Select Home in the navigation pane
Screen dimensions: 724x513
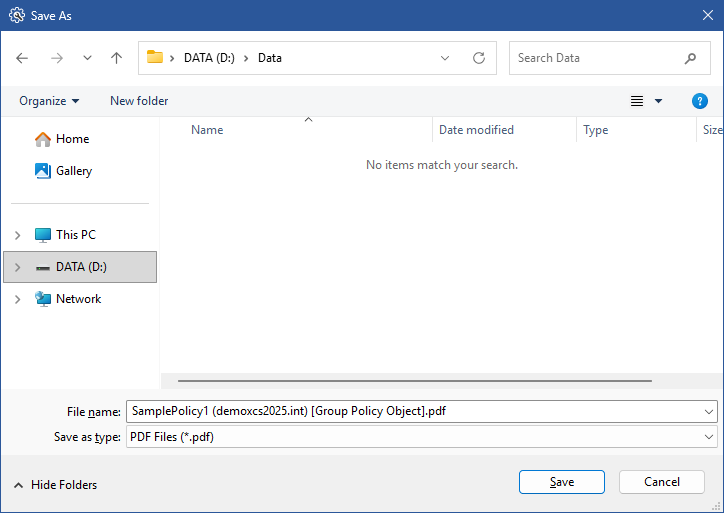(x=72, y=139)
